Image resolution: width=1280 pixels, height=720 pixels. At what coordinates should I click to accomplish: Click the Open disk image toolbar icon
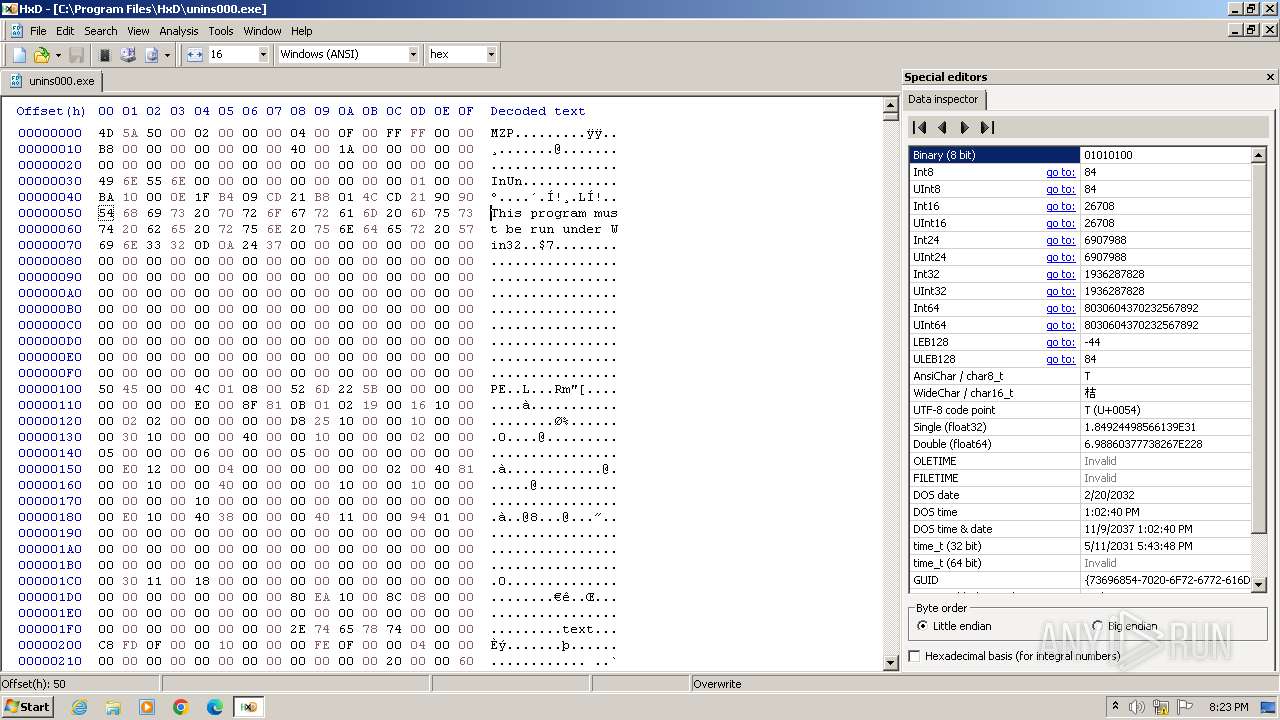[151, 55]
